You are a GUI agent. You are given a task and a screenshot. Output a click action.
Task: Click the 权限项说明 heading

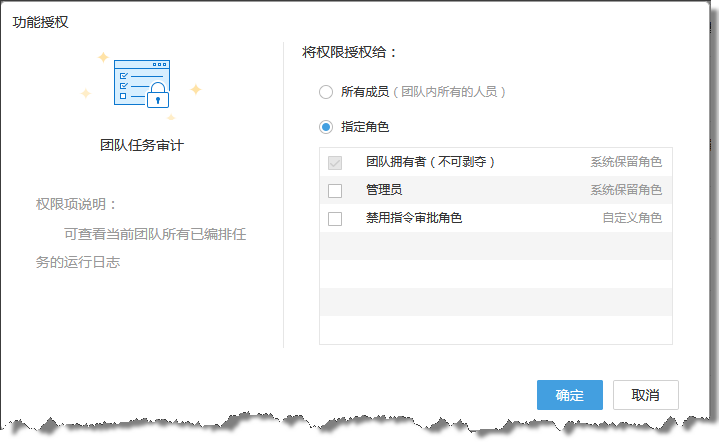pyautogui.click(x=77, y=205)
